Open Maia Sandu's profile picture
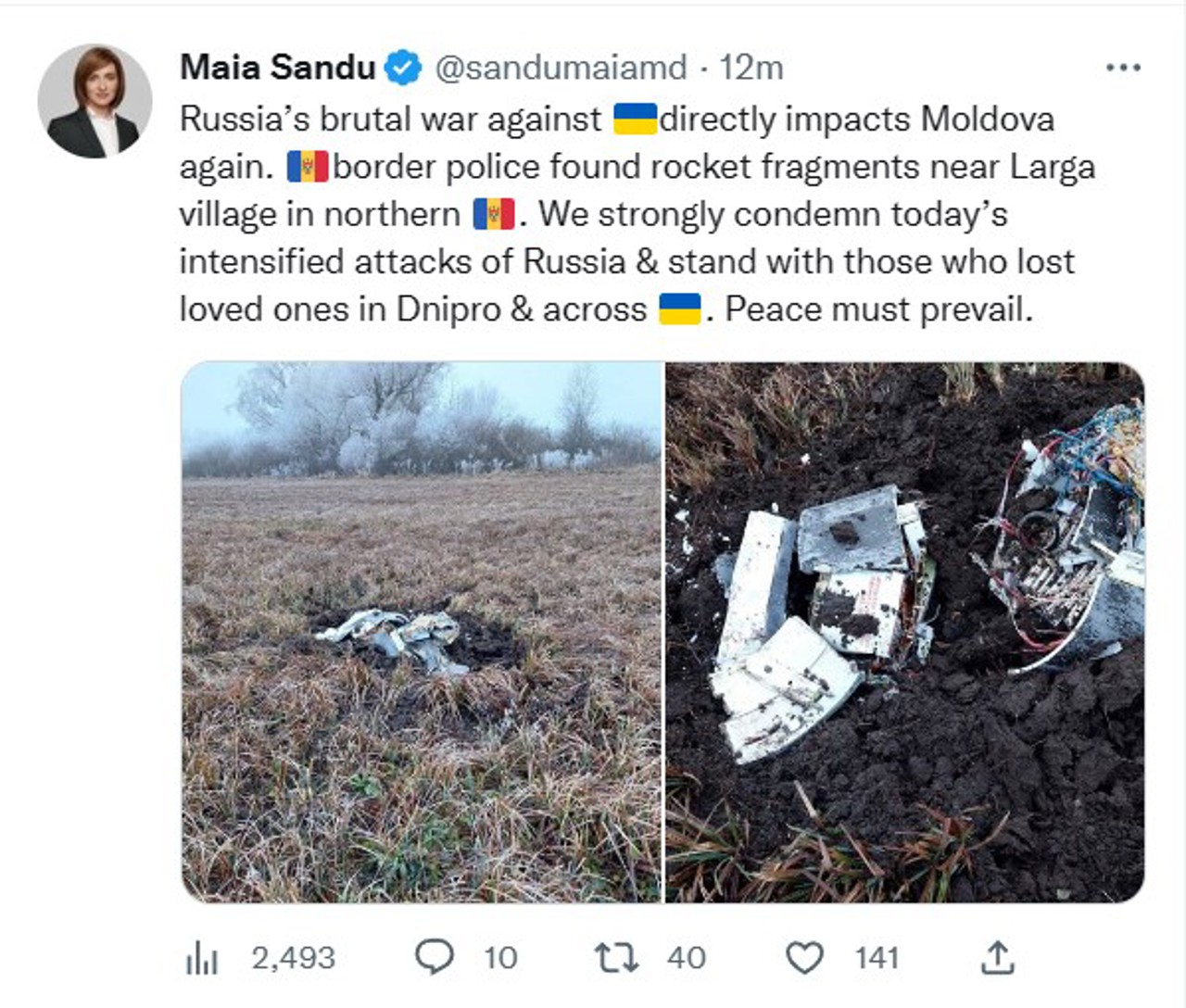Image resolution: width=1186 pixels, height=1008 pixels. tap(95, 101)
